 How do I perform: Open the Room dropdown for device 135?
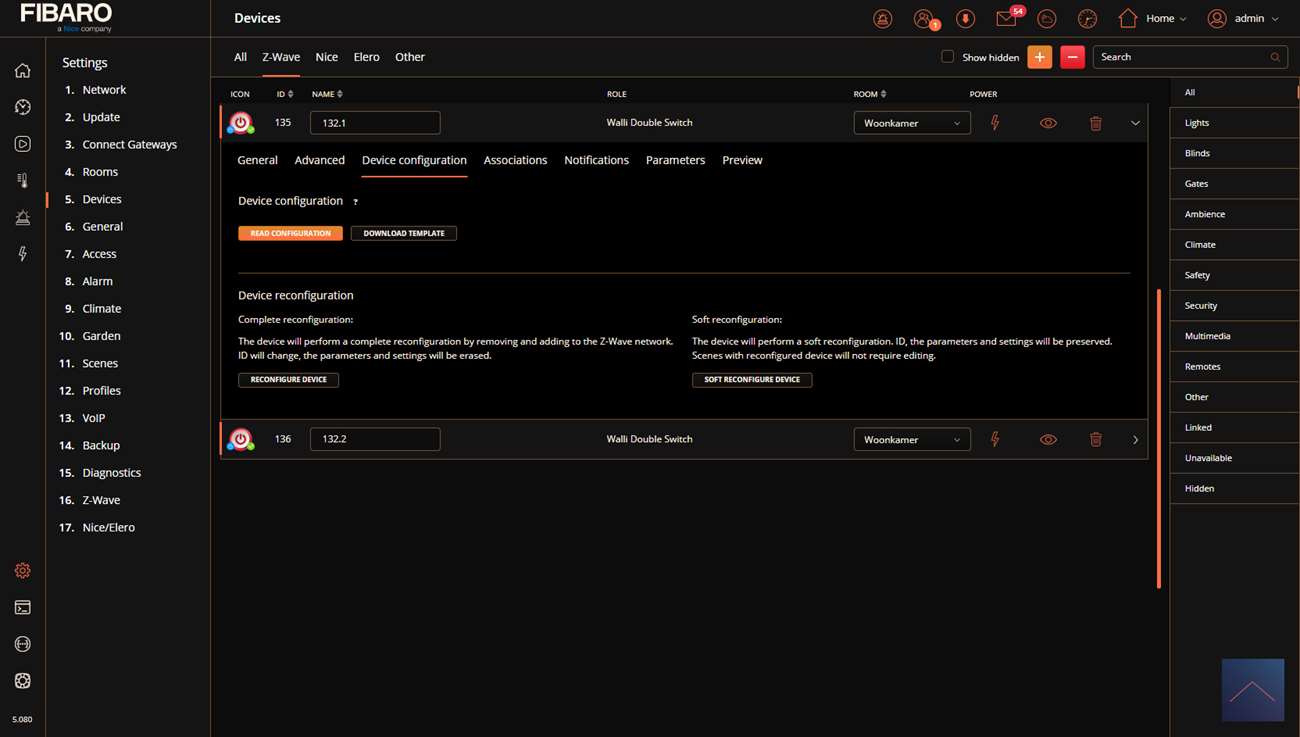point(911,123)
